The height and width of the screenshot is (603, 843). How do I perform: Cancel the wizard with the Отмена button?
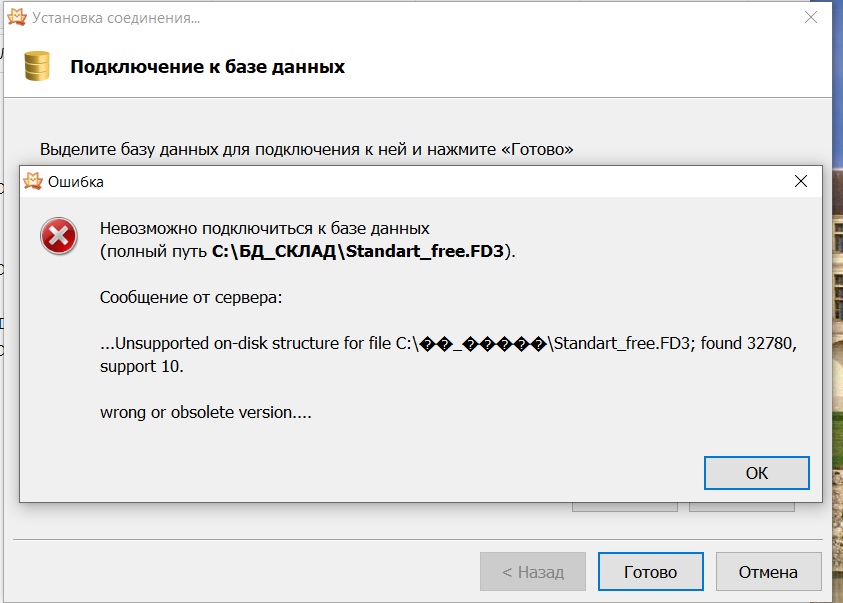tap(768, 571)
